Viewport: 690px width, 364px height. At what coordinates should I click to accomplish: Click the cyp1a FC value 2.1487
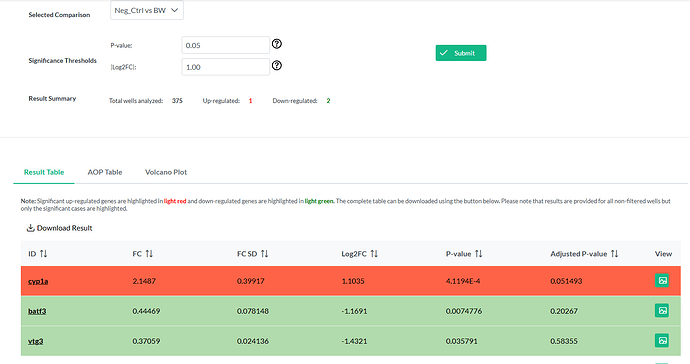point(144,281)
